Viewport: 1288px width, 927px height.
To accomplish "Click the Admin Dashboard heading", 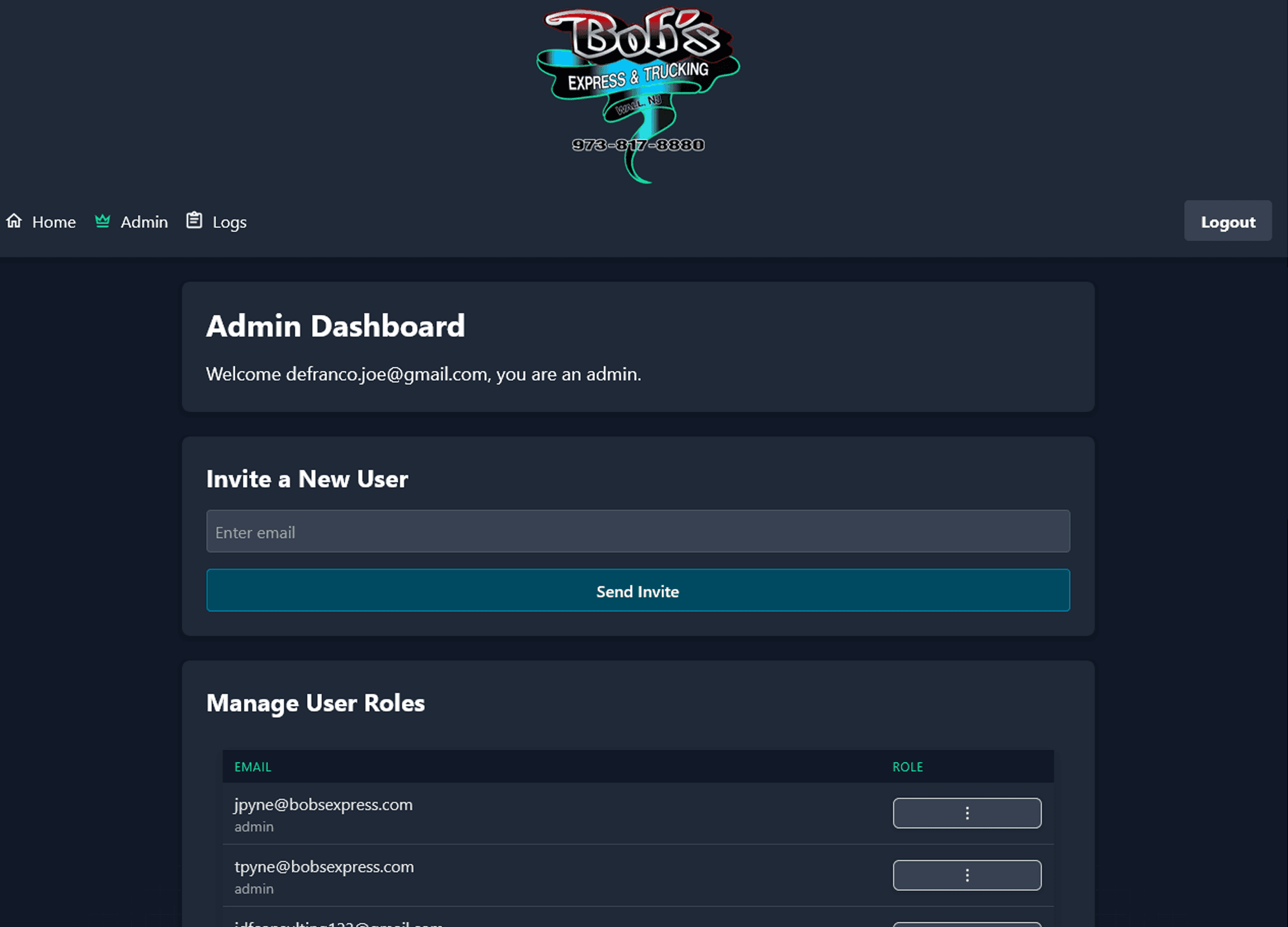I will pyautogui.click(x=336, y=326).
